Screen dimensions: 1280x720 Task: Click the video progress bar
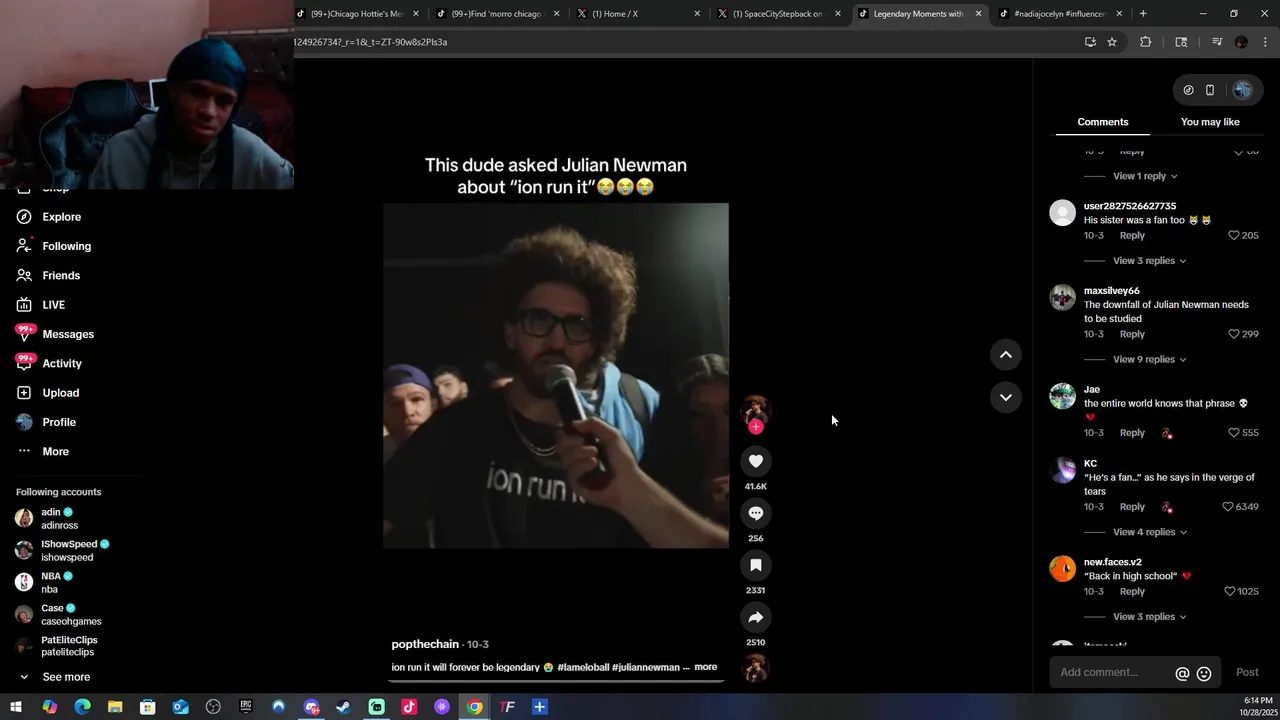(556, 681)
